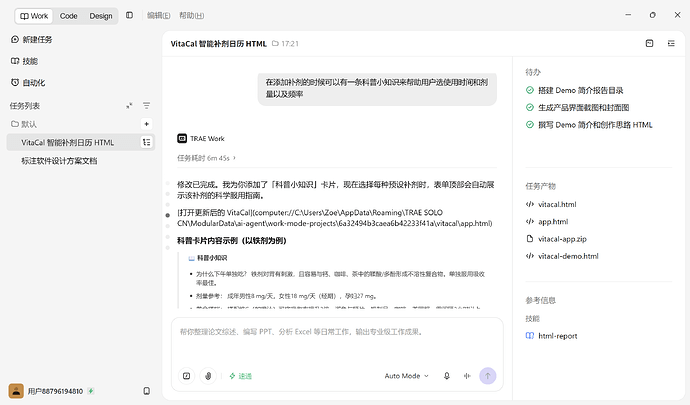690x405 pixels.
Task: Expand the task duration 6m 45s details
Action: 206,158
